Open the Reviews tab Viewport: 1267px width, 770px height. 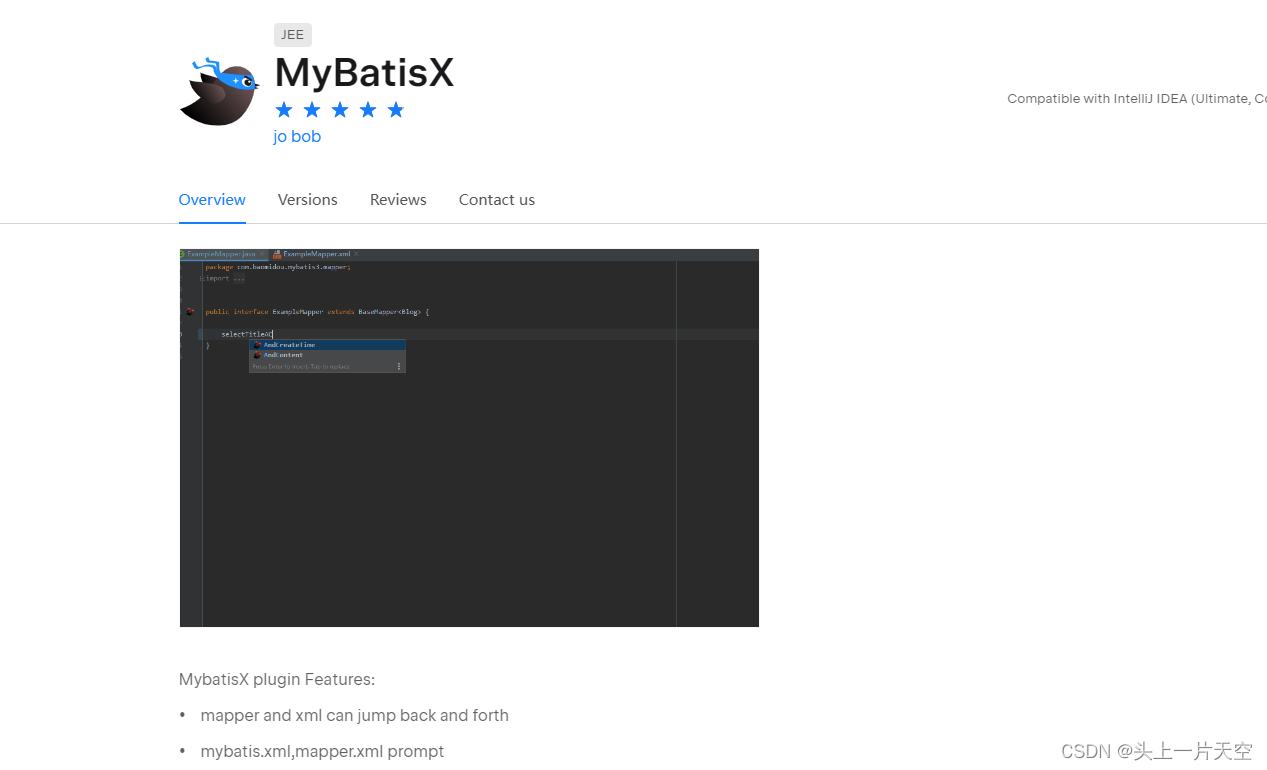(x=398, y=200)
